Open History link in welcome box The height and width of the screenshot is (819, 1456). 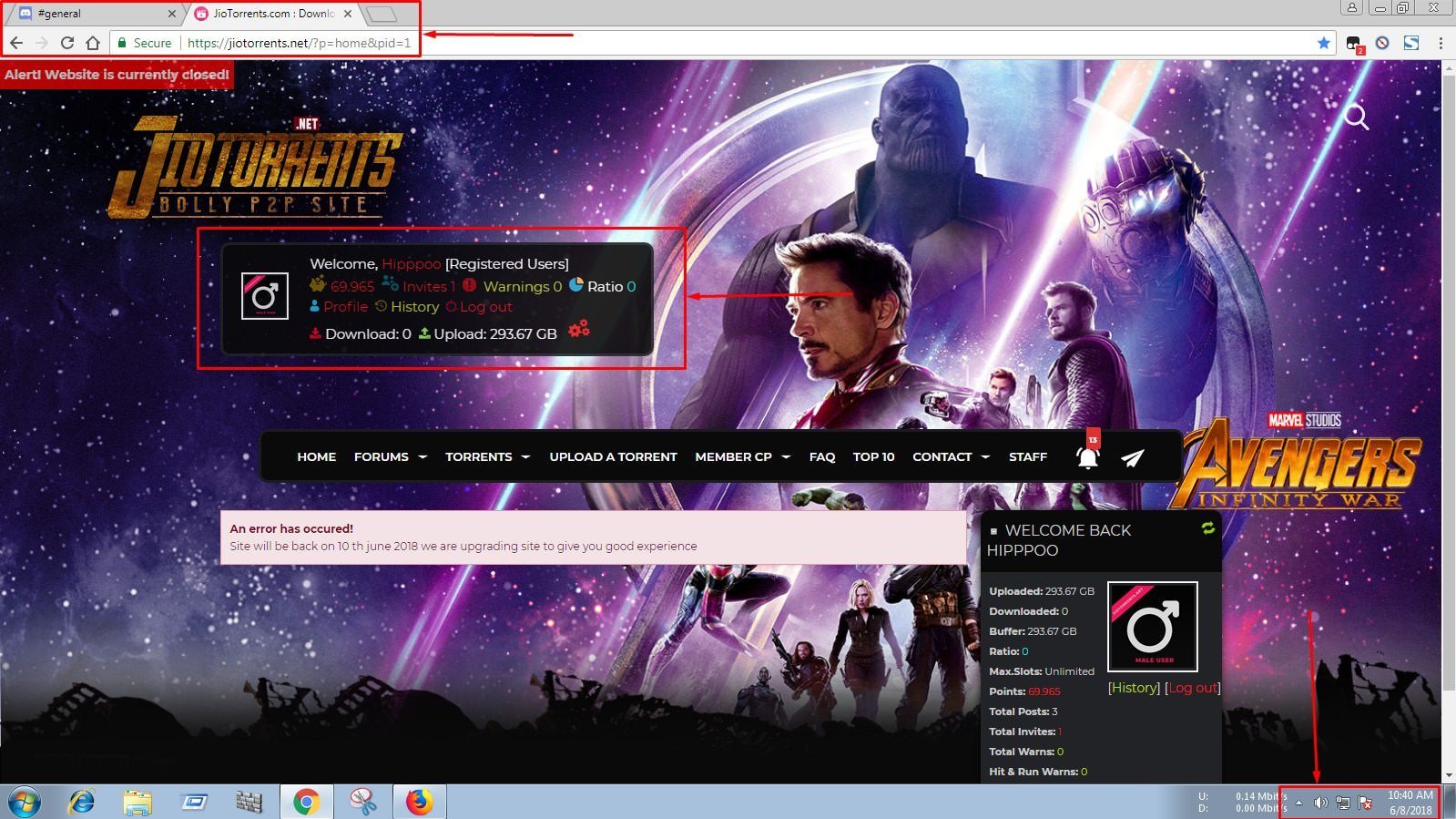coord(414,307)
